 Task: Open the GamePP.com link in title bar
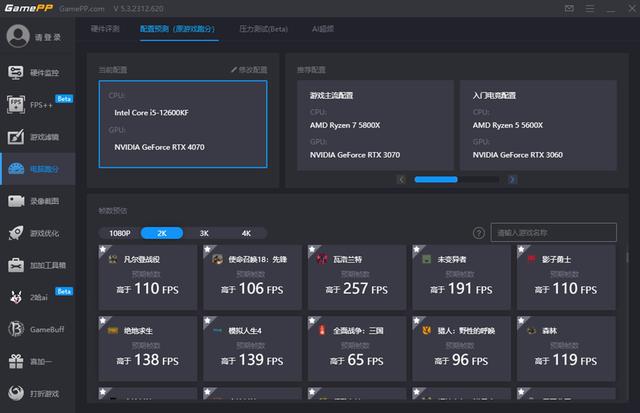[x=82, y=9]
